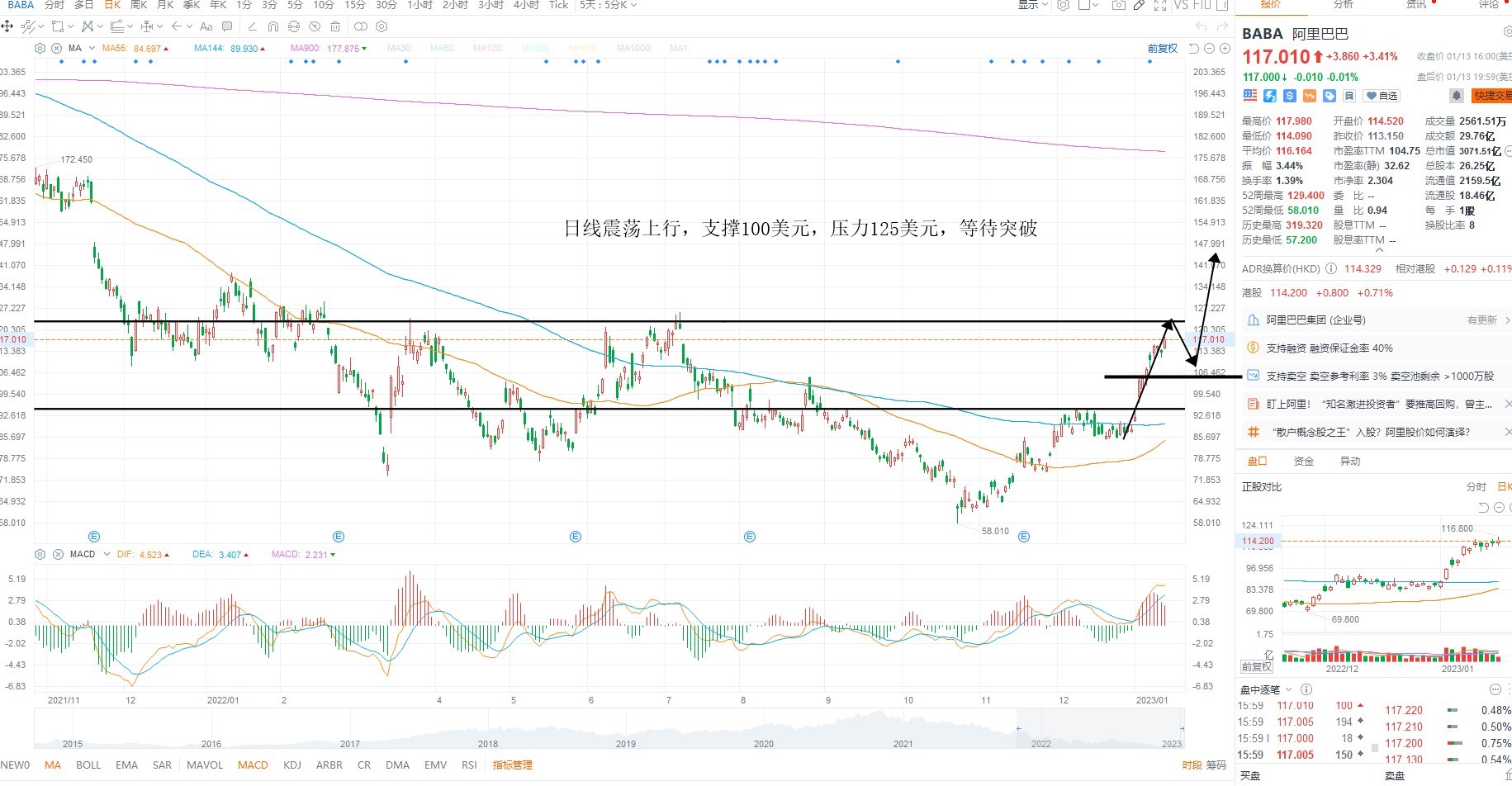Toggle the KDJ sub-indicator
Screen dimensions: 1512x786
click(x=292, y=765)
